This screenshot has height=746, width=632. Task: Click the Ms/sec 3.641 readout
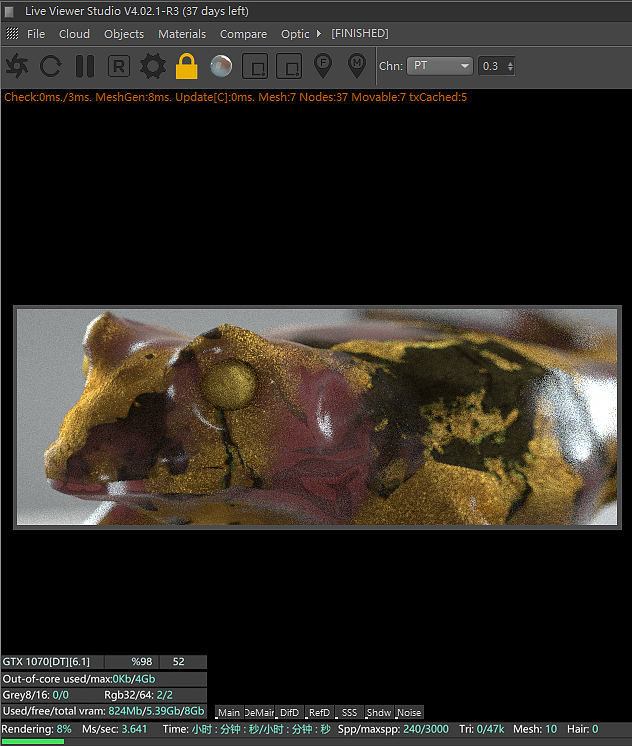115,729
